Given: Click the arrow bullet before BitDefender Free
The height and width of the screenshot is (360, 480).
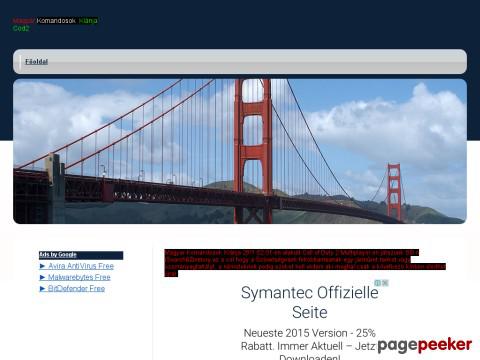Looking at the screenshot, I should [x=42, y=289].
